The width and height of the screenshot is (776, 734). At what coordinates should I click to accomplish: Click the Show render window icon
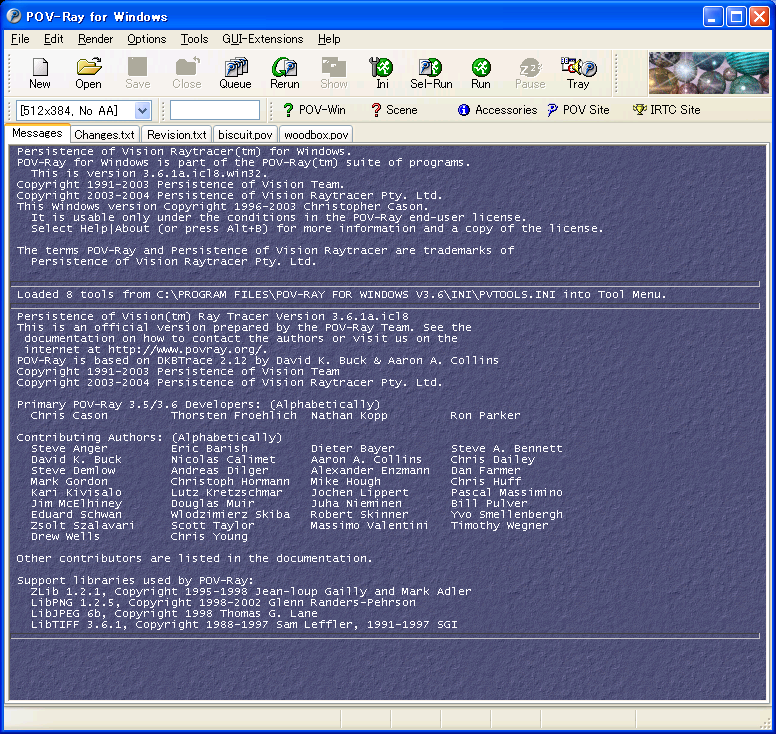(334, 73)
